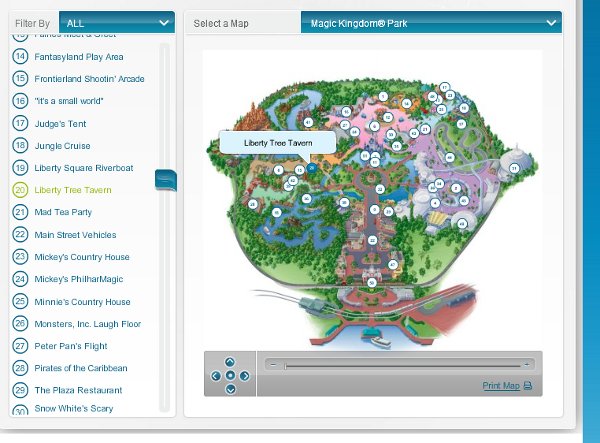Select Peter Pan's Flight in the list
This screenshot has width=600, height=443.
click(x=71, y=346)
